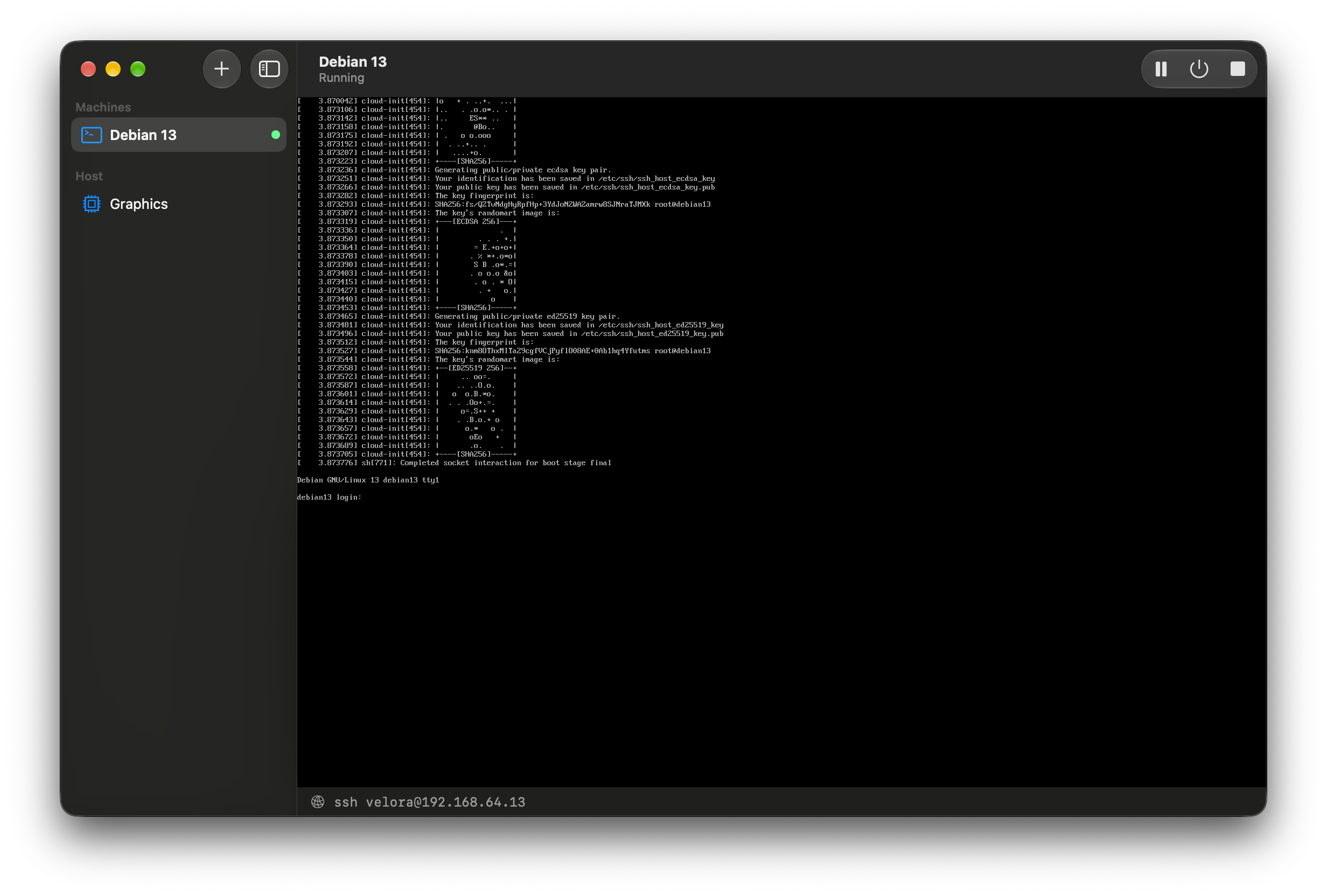The height and width of the screenshot is (896, 1327).
Task: Click the Host section header
Action: 89,177
